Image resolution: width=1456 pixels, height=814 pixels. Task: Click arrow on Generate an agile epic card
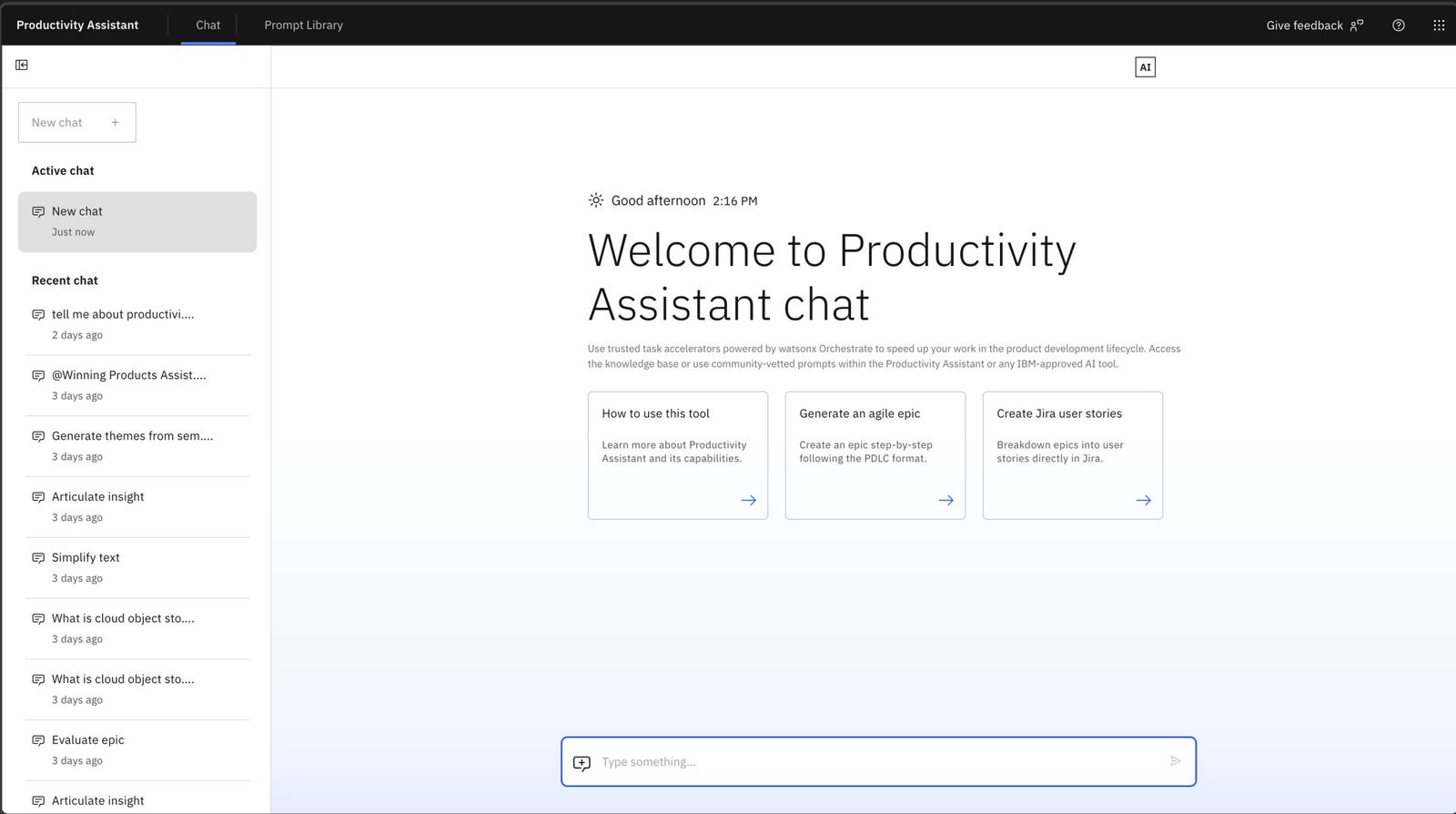[945, 500]
